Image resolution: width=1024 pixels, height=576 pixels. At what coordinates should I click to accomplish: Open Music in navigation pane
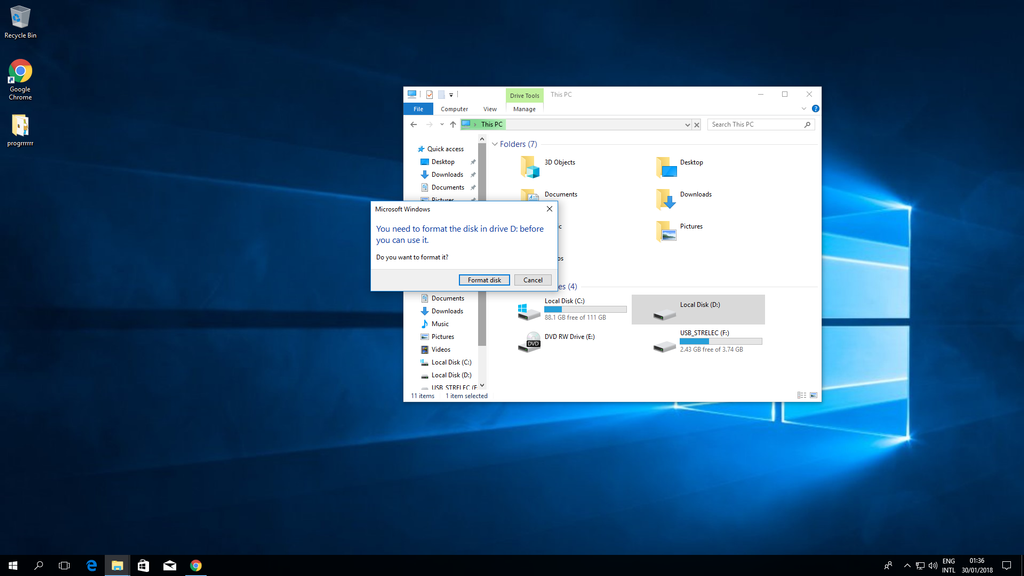point(440,324)
